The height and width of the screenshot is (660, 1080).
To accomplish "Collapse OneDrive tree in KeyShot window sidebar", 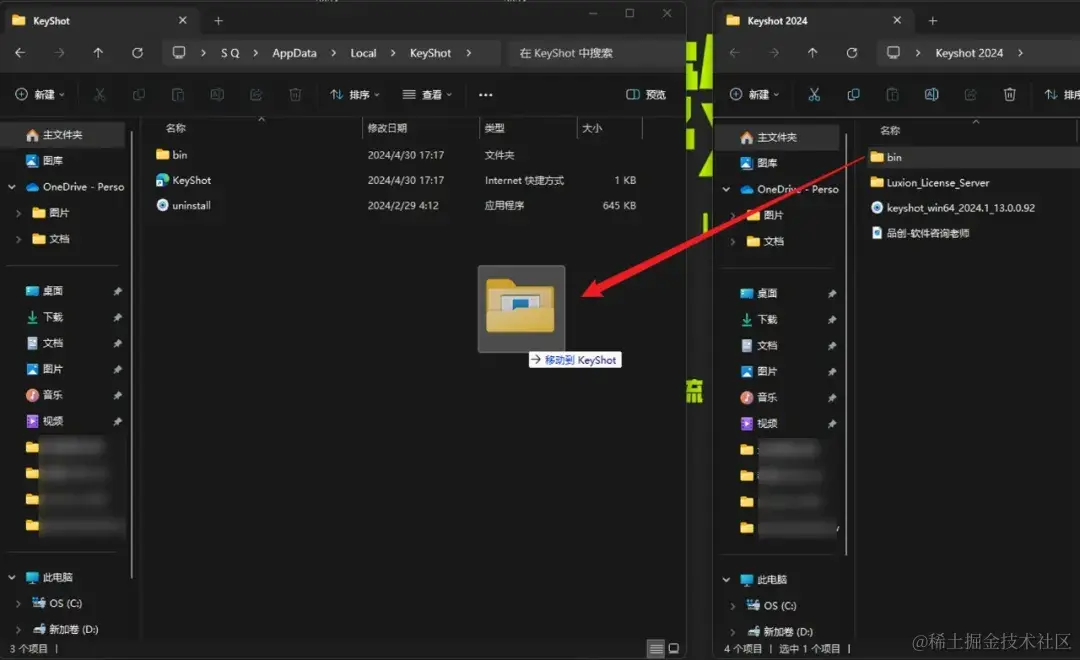I will tap(12, 187).
